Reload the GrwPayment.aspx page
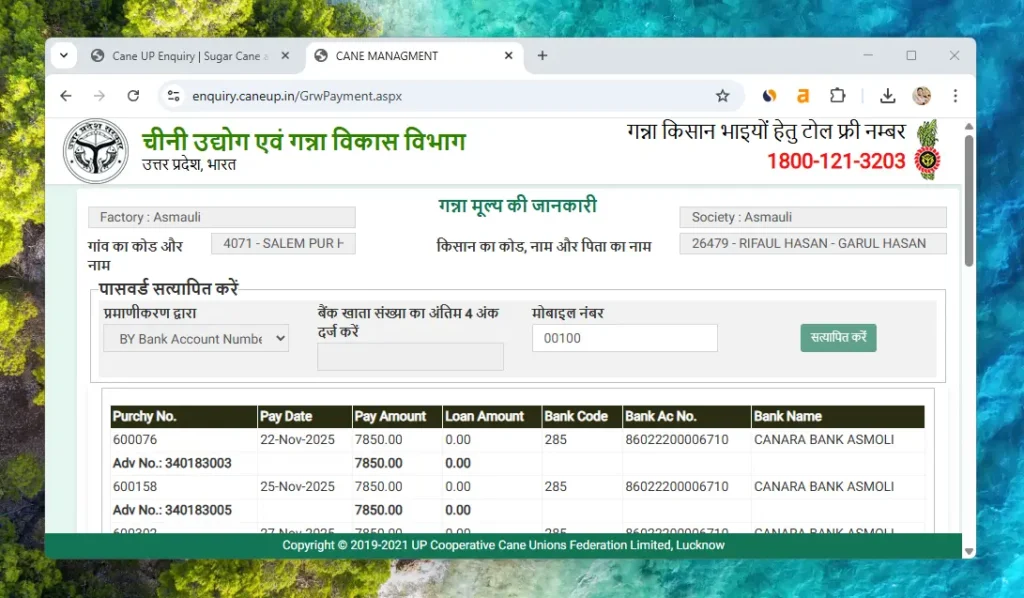Viewport: 1024px width, 598px height. click(133, 96)
